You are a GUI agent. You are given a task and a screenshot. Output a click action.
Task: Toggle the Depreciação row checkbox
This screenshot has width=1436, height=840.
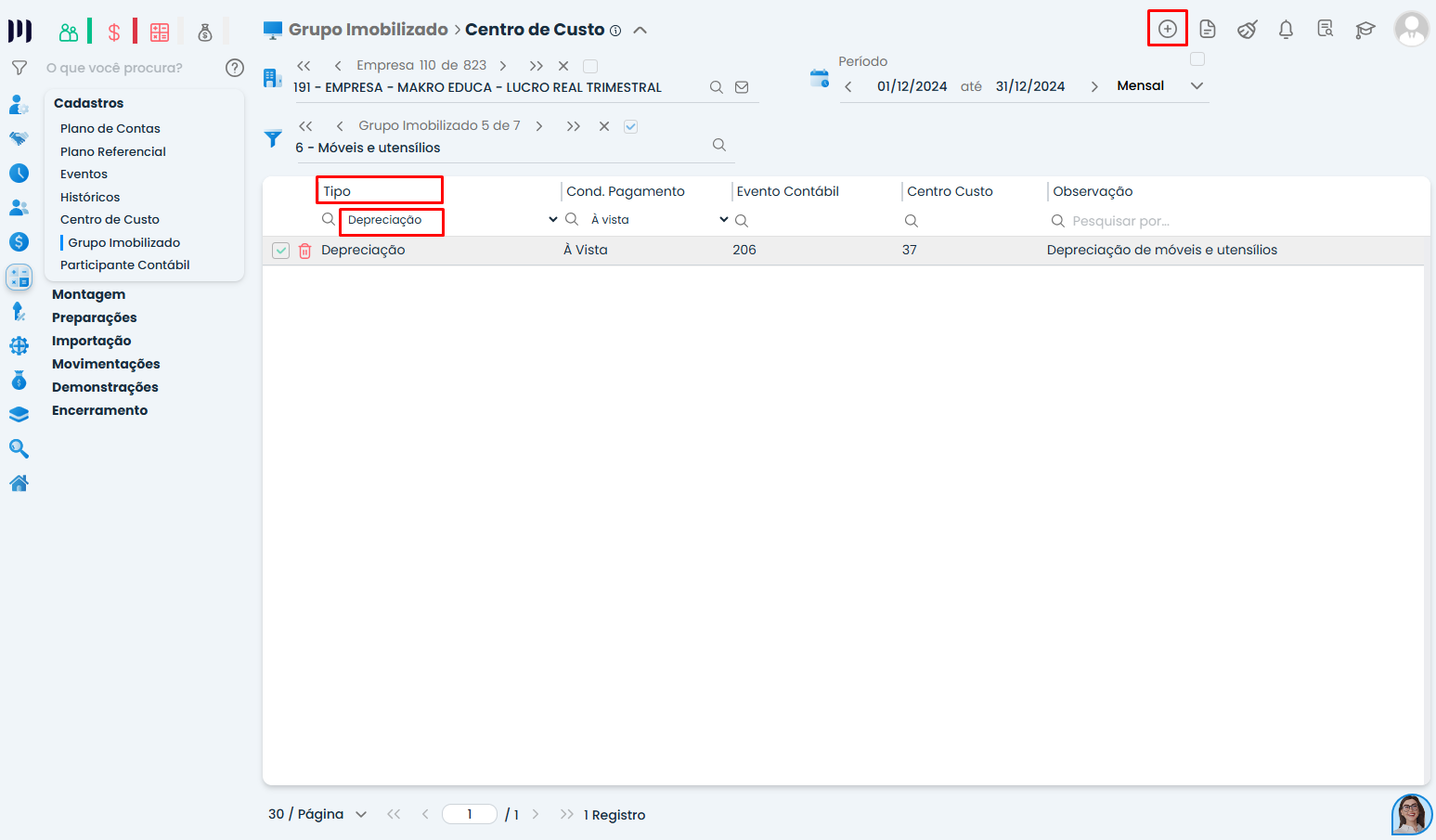point(281,251)
